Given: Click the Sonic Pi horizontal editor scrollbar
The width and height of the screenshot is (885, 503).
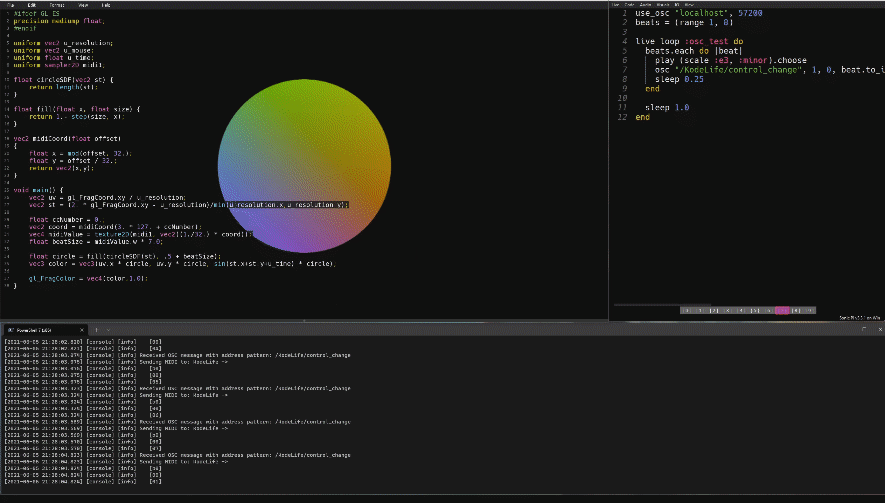Looking at the screenshot, I should [x=663, y=305].
